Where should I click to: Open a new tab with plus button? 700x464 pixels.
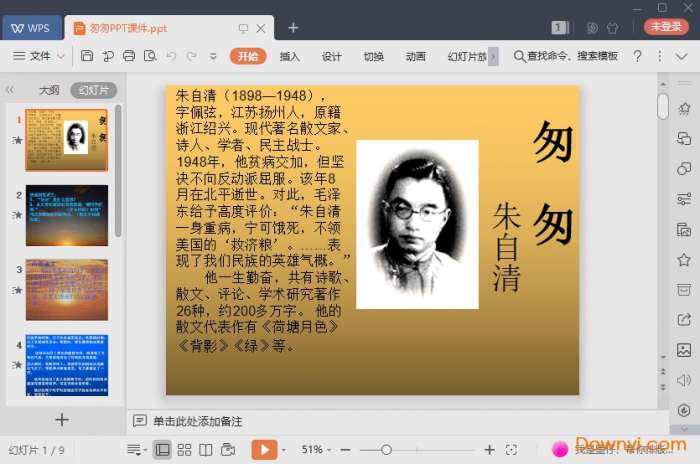[x=293, y=28]
